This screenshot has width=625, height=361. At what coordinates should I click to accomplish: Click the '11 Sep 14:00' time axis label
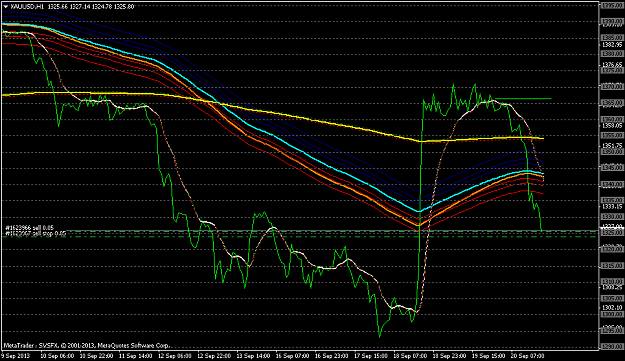(136, 356)
